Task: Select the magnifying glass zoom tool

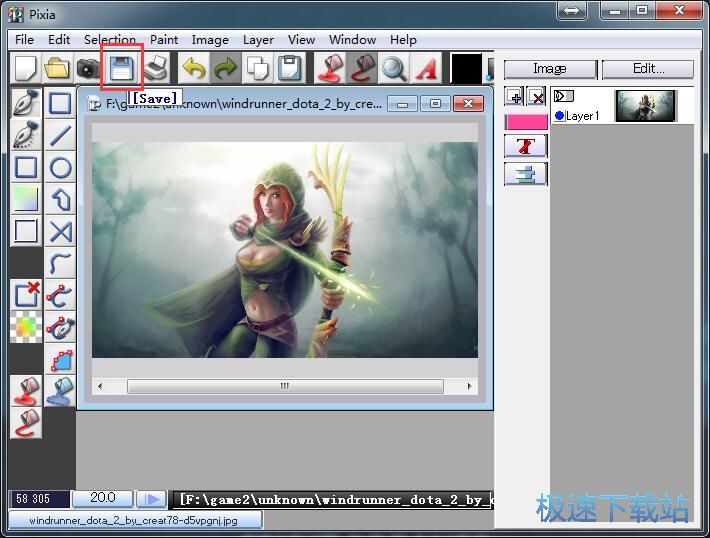Action: [x=393, y=68]
